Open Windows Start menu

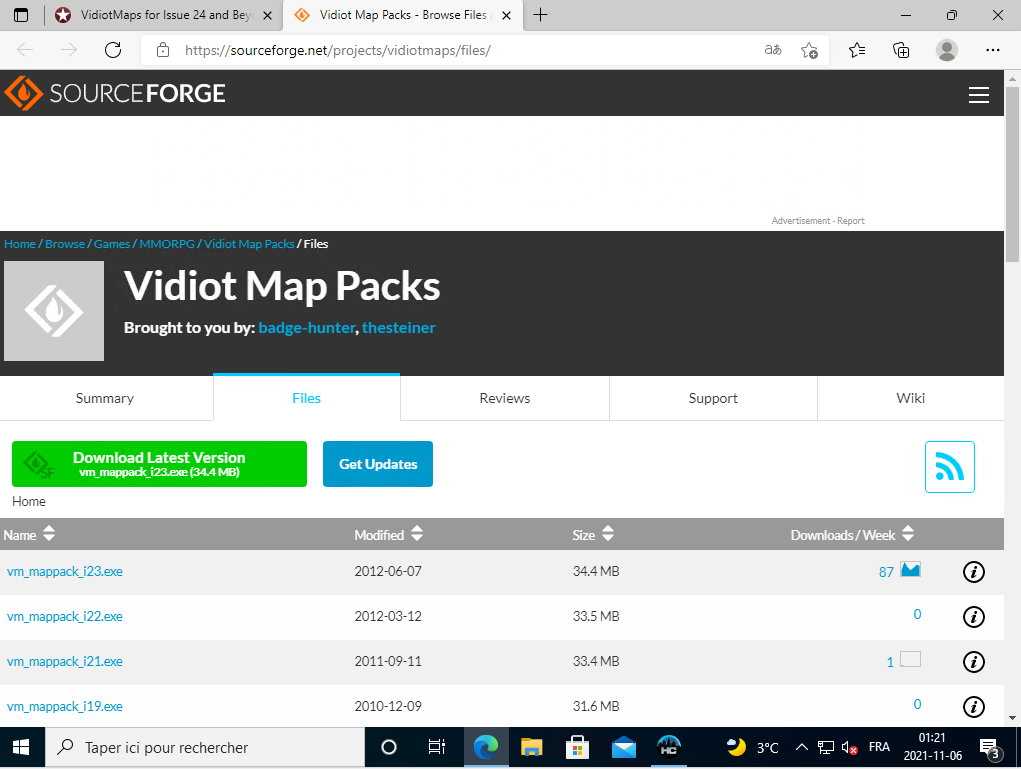tap(21, 748)
